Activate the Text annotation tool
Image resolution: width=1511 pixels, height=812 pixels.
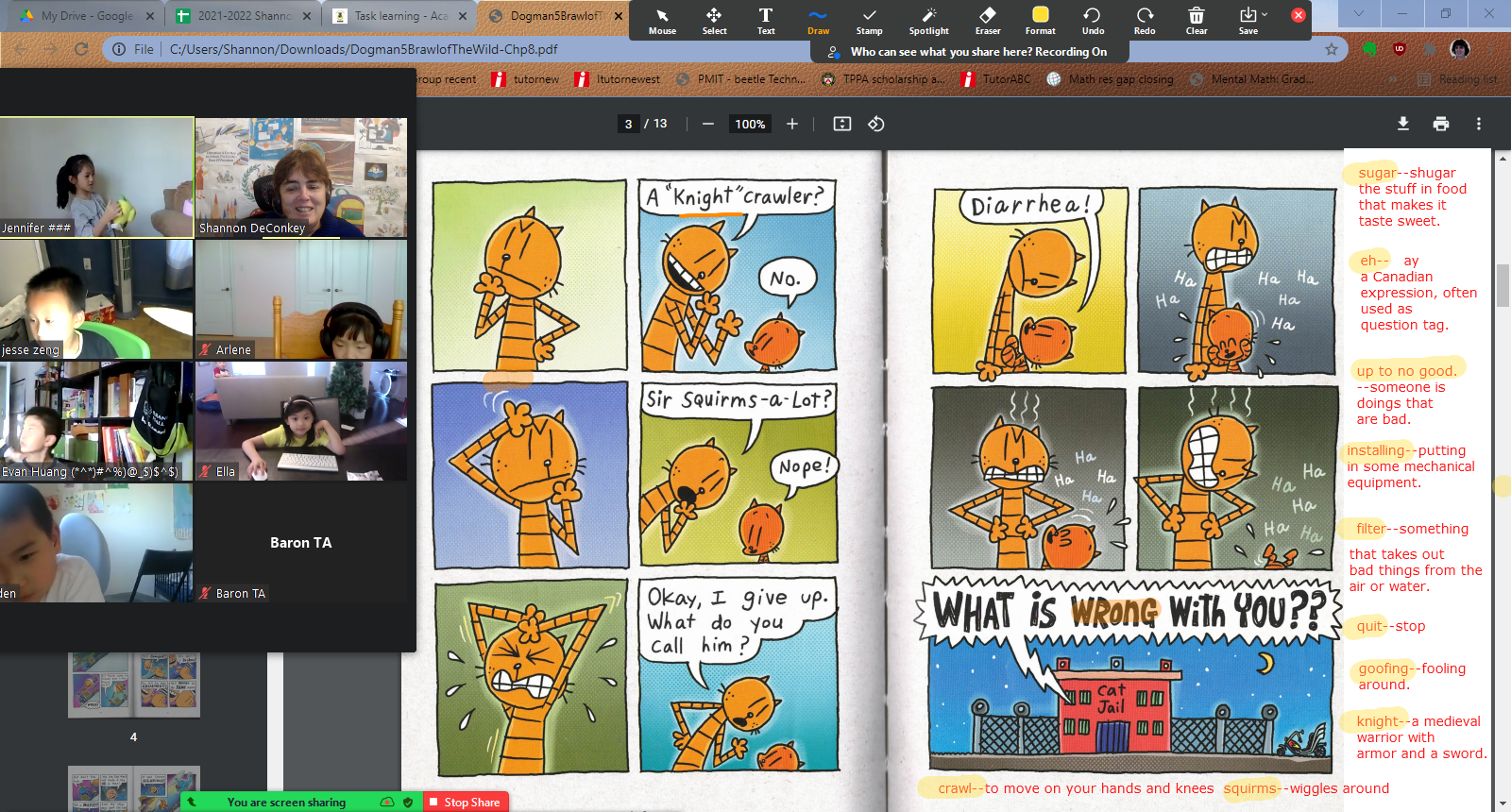point(766,21)
